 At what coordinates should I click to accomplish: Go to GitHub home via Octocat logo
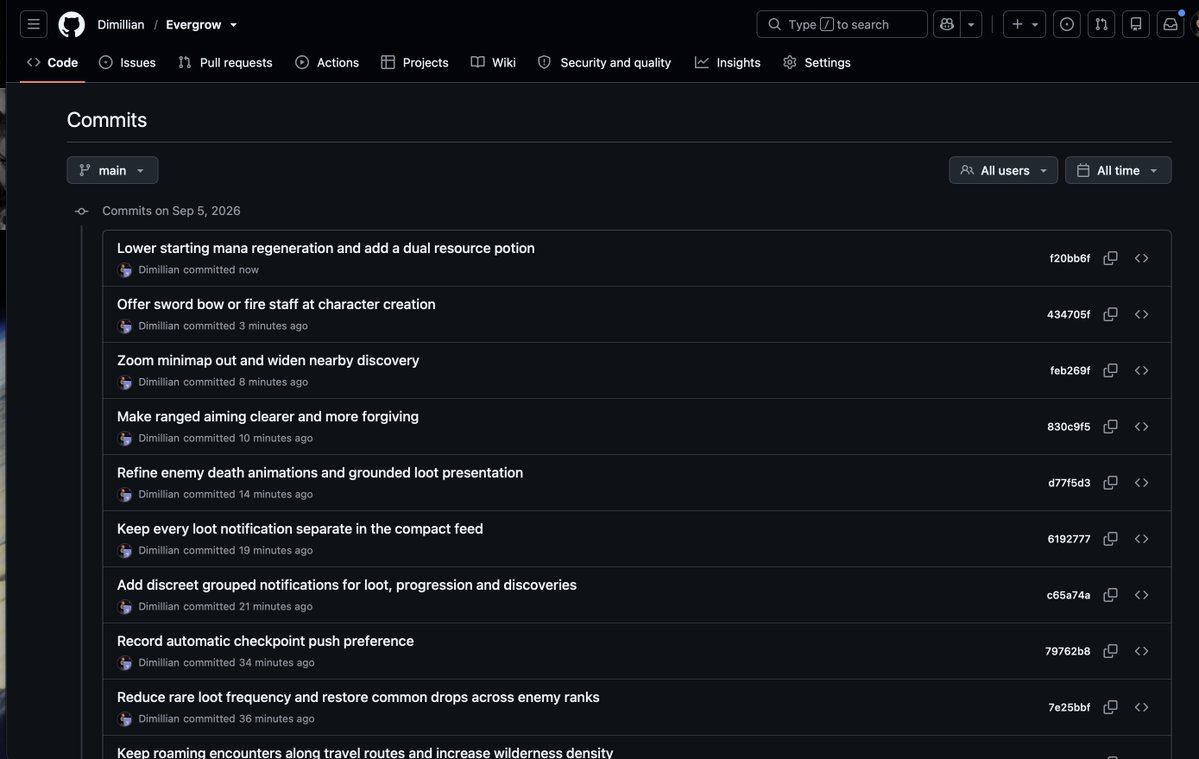(x=72, y=24)
